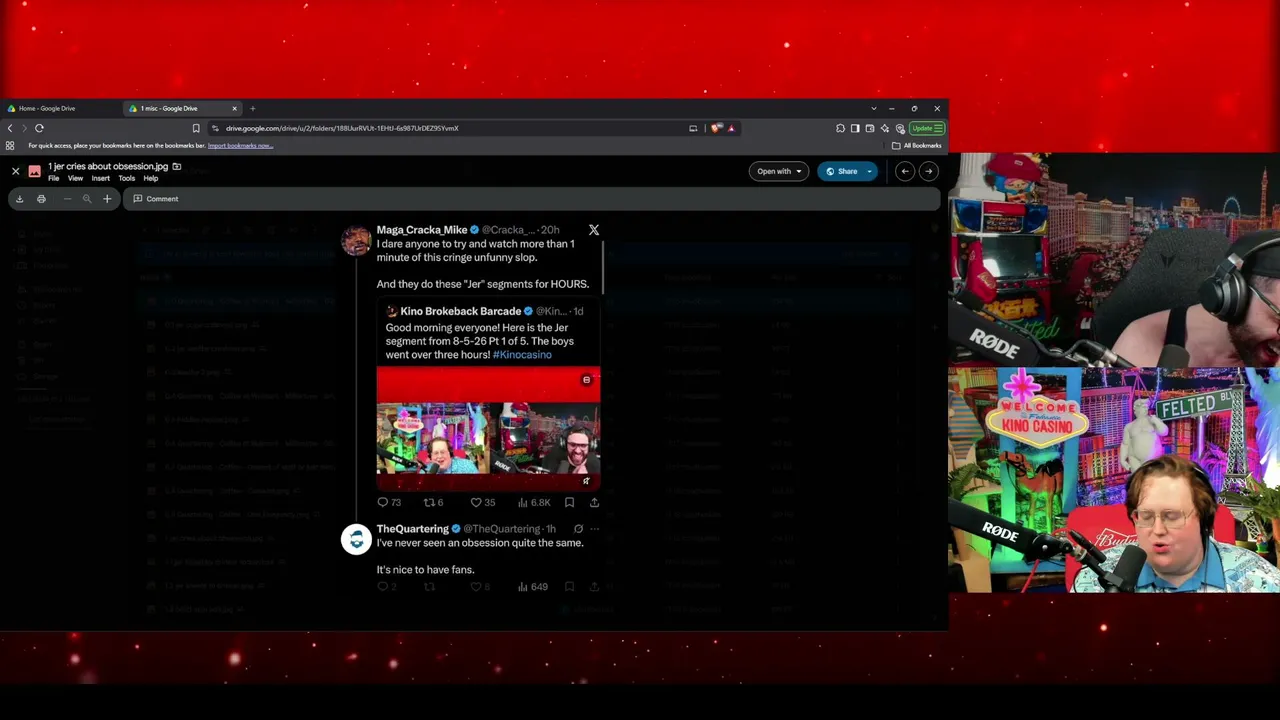Click the 649 views stat
1280x720 pixels.
coord(533,587)
